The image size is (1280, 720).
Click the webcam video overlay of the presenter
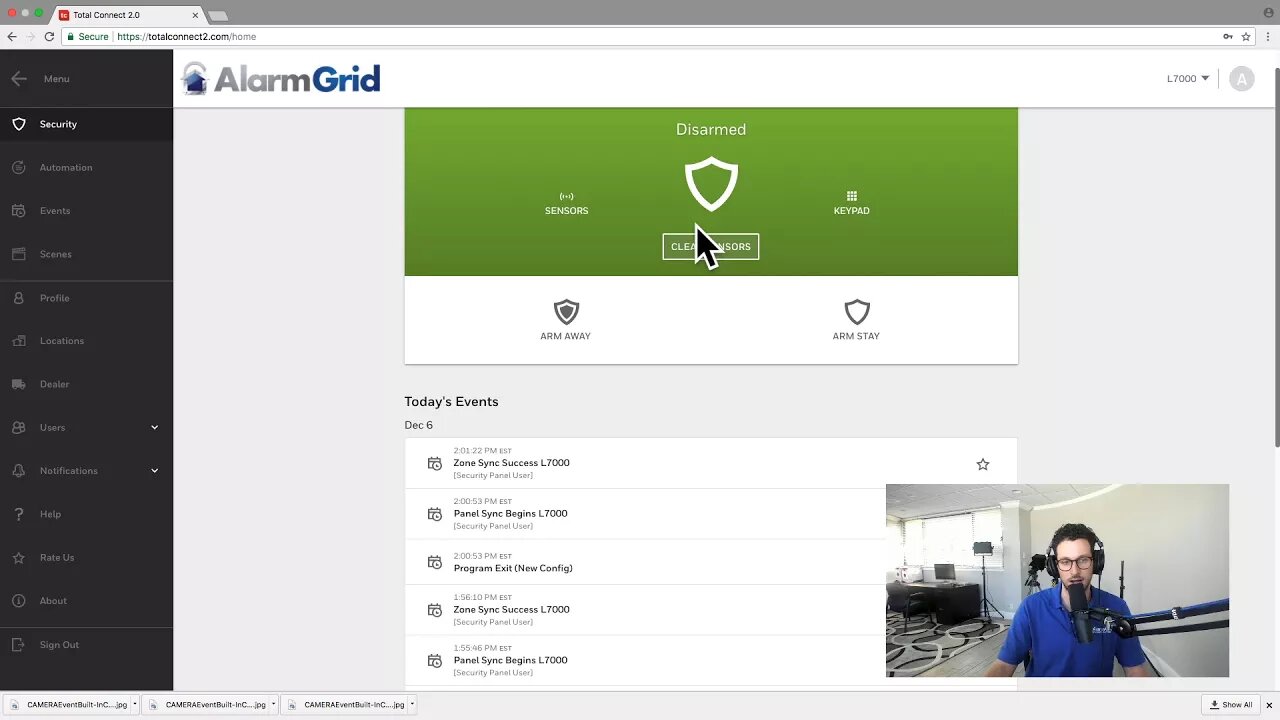point(1057,581)
